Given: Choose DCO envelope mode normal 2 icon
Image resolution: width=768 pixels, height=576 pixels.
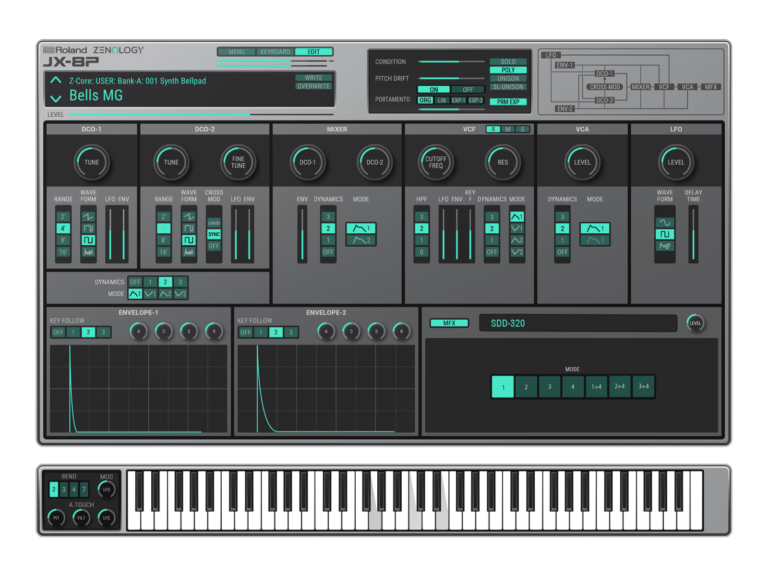Looking at the screenshot, I should coord(166,294).
